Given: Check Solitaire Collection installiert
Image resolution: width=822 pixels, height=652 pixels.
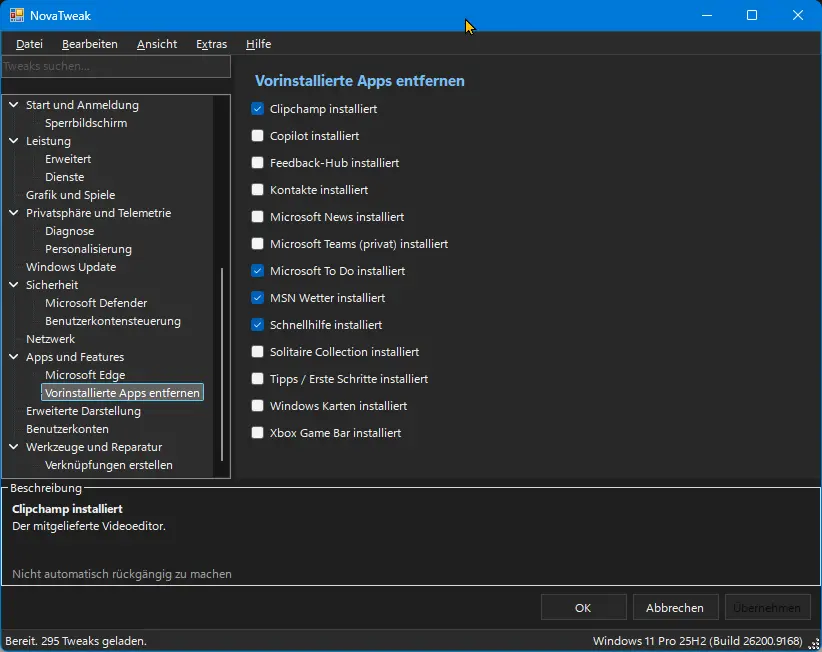Looking at the screenshot, I should tap(257, 352).
